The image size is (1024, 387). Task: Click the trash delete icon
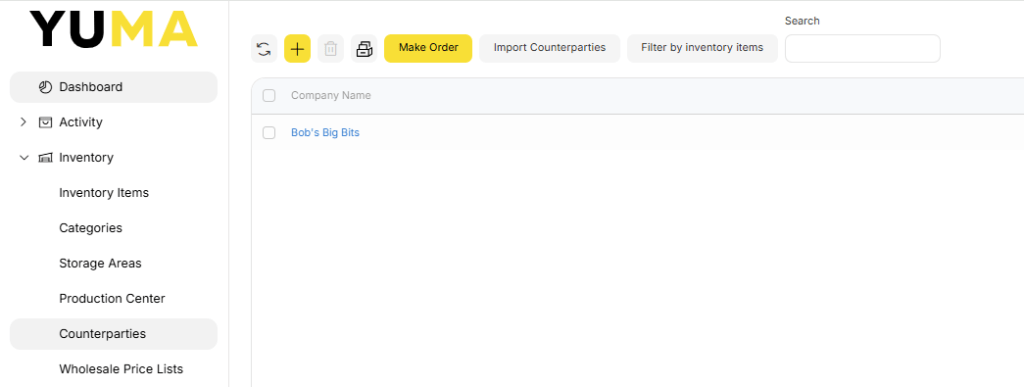[x=330, y=49]
